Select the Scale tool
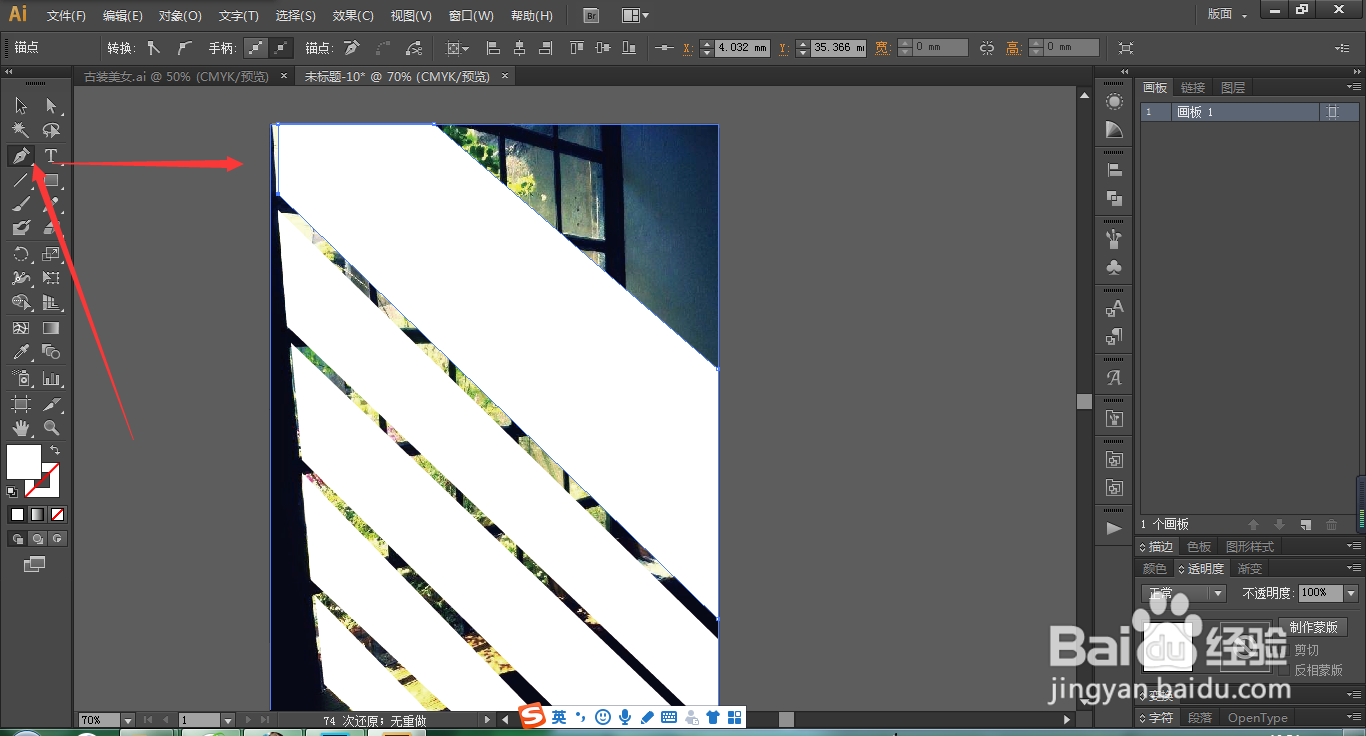1366x736 pixels. click(x=51, y=254)
